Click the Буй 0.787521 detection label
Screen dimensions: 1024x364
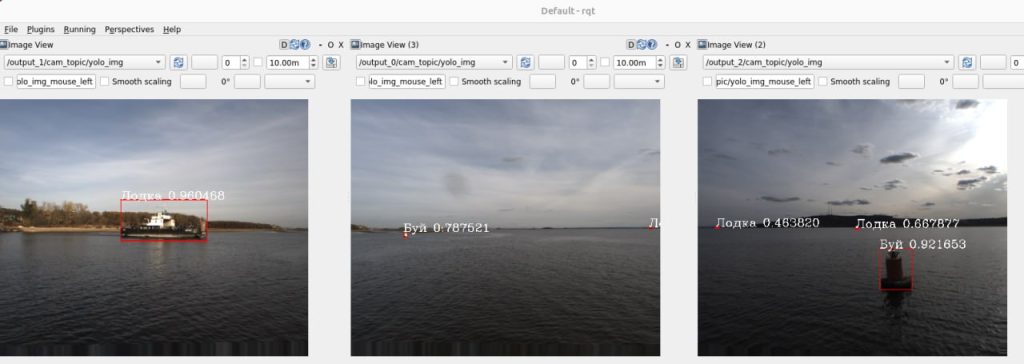tap(446, 228)
